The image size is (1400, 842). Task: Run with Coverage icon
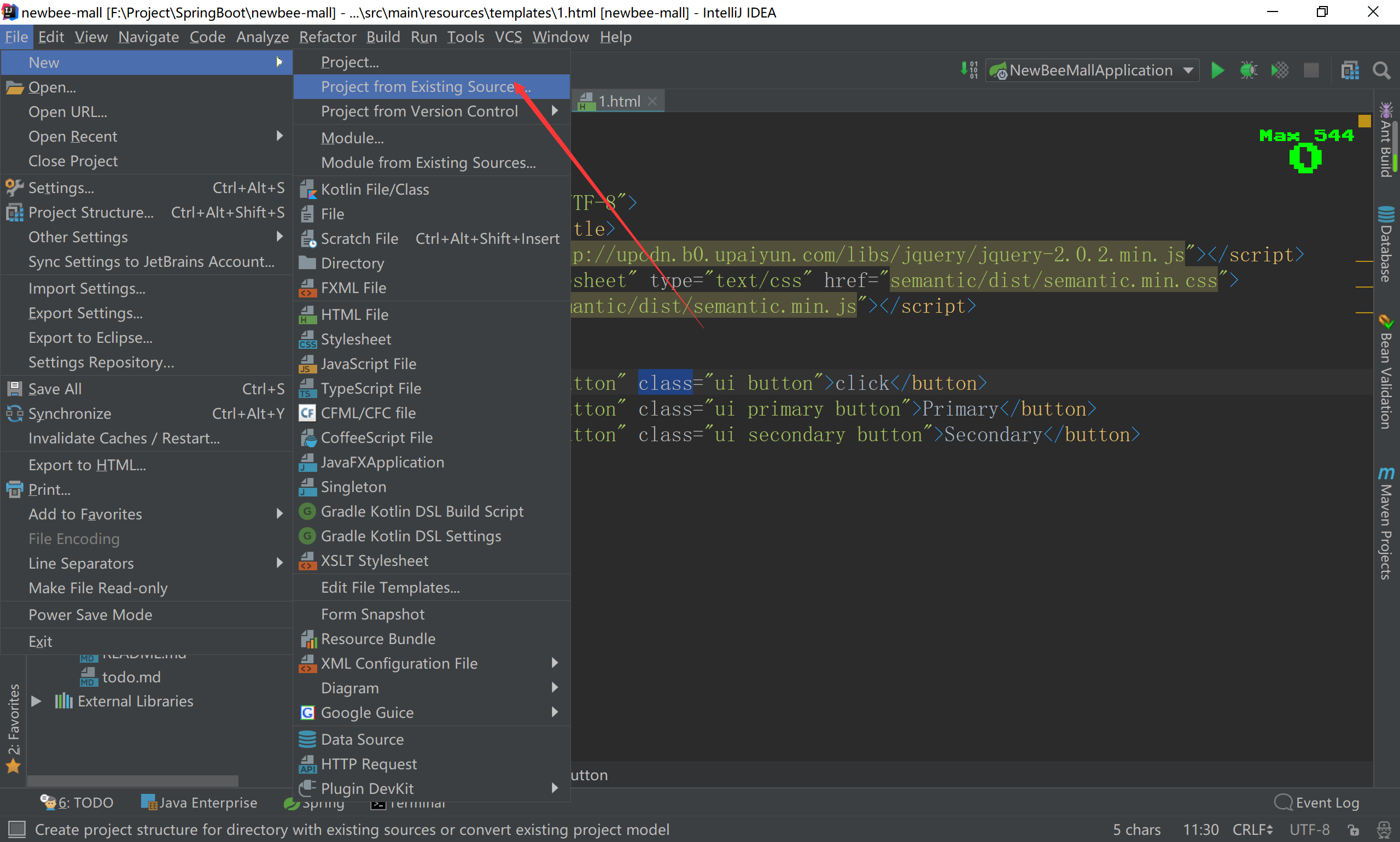pos(1280,71)
